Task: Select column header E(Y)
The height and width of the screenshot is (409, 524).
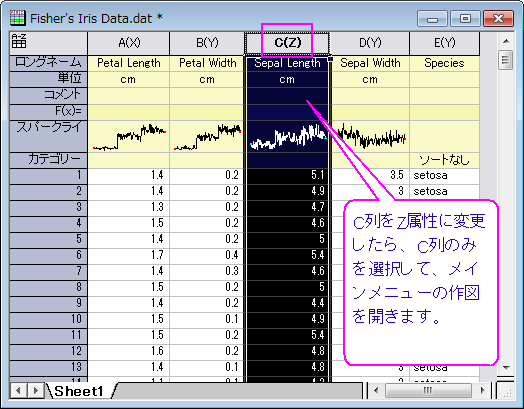Action: 444,43
